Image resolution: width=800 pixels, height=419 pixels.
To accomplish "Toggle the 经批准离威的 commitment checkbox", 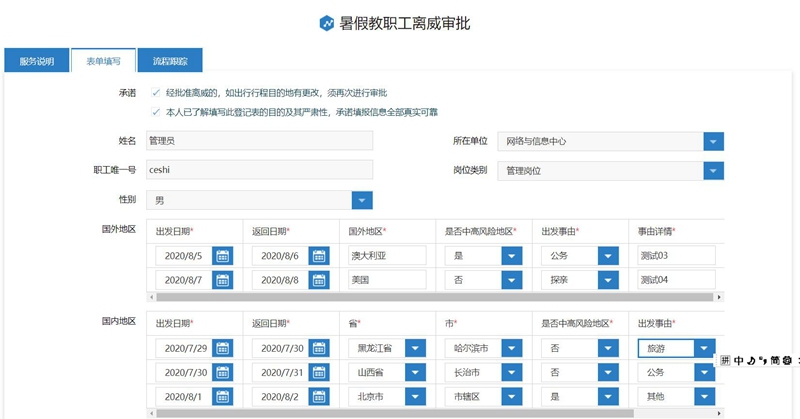I will point(155,93).
